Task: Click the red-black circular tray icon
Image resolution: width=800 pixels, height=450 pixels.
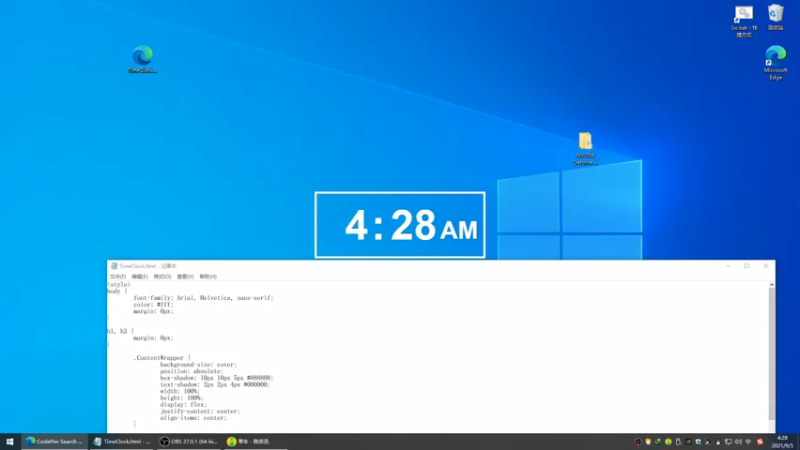Action: pos(638,442)
